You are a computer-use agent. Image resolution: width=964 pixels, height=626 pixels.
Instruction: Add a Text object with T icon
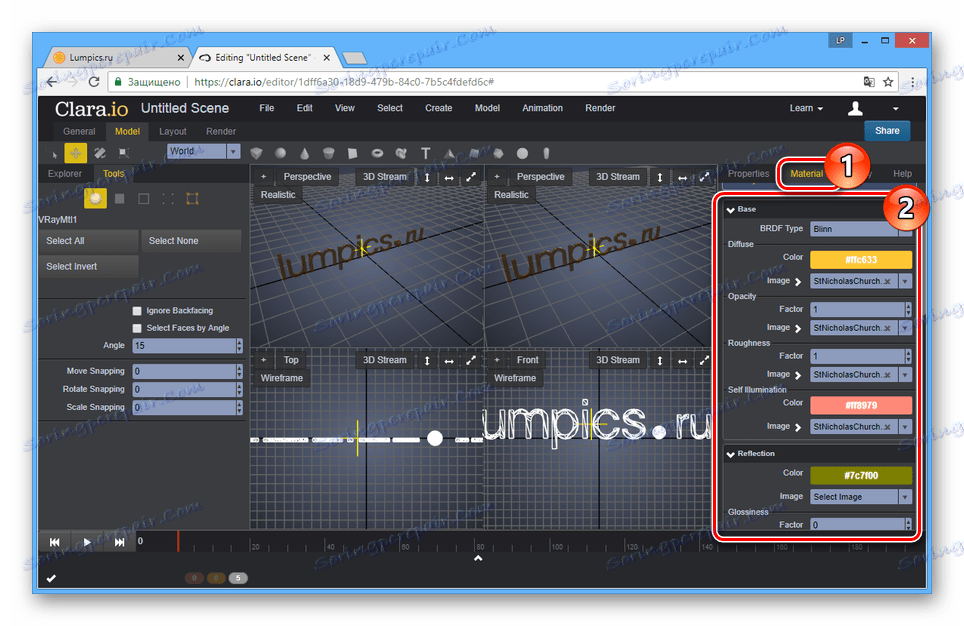pyautogui.click(x=425, y=153)
